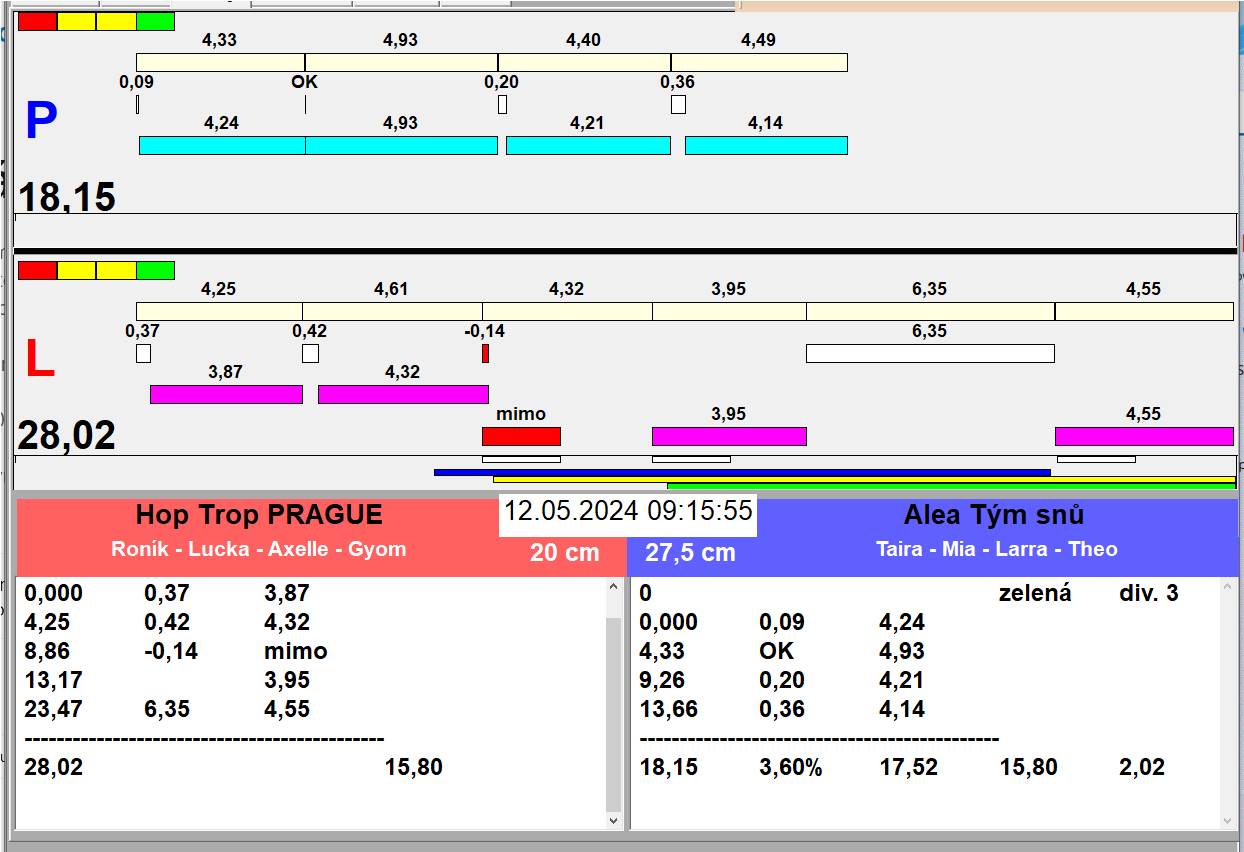This screenshot has height=852, width=1244.
Task: Click the long blue timeline bar
Action: 742,472
